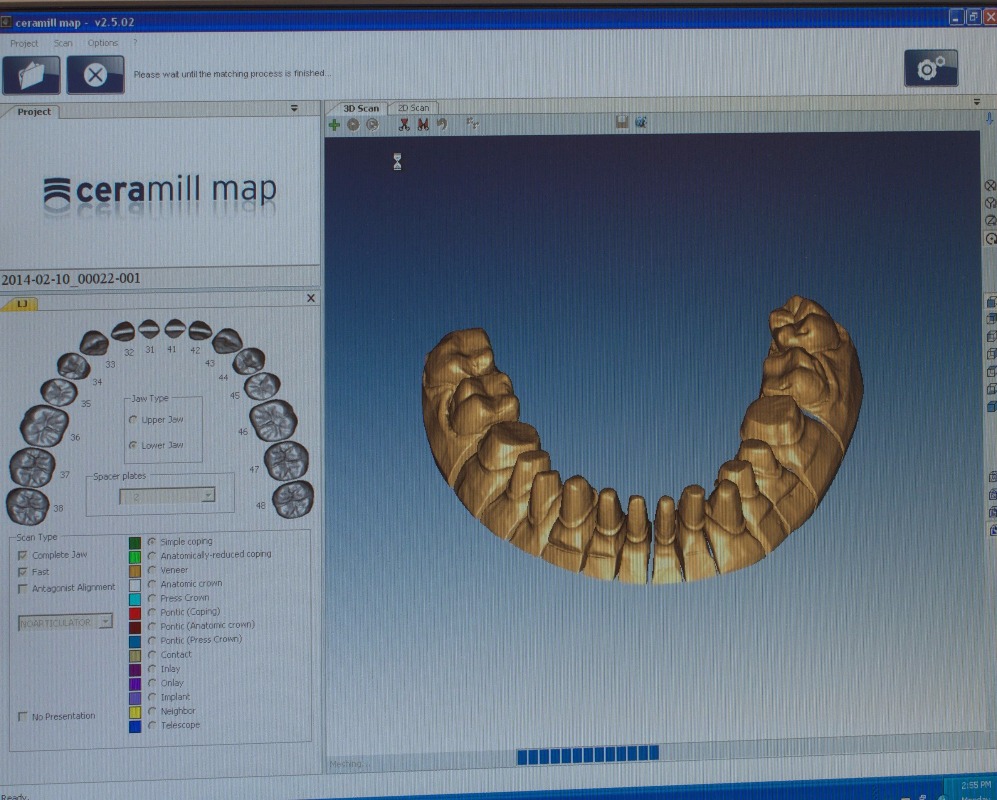Enable the Antagonist Alignment checkbox
The image size is (997, 800).
coord(23,588)
